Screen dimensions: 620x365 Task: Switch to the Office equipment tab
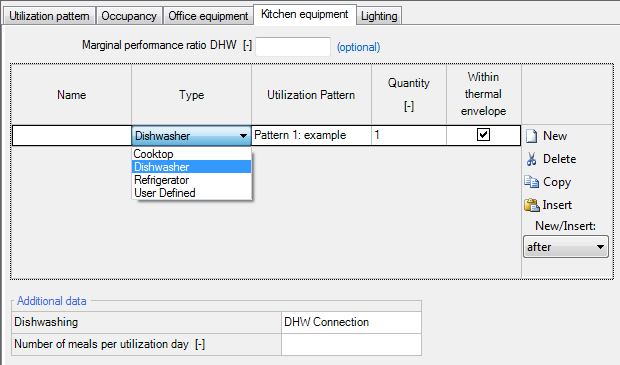click(x=208, y=16)
